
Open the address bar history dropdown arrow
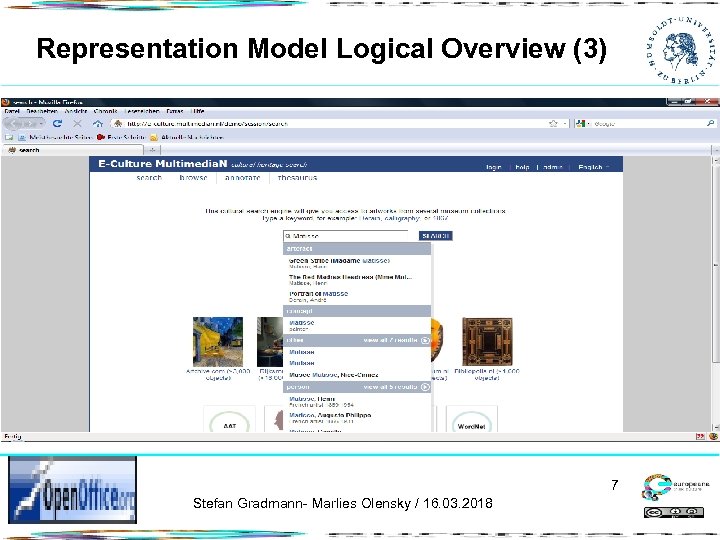(565, 124)
